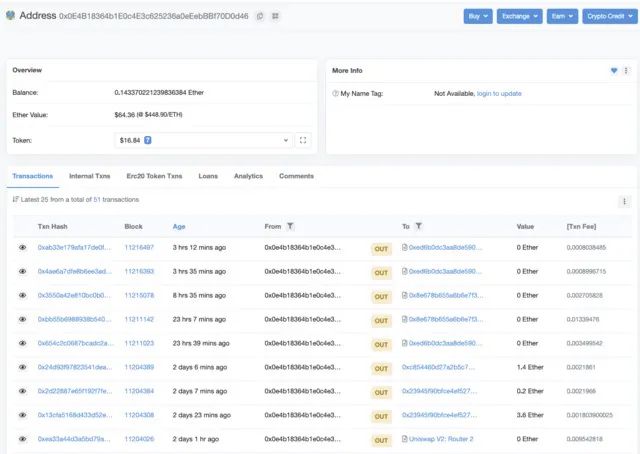Open the Exchange dropdown
640x454 pixels.
pos(520,16)
